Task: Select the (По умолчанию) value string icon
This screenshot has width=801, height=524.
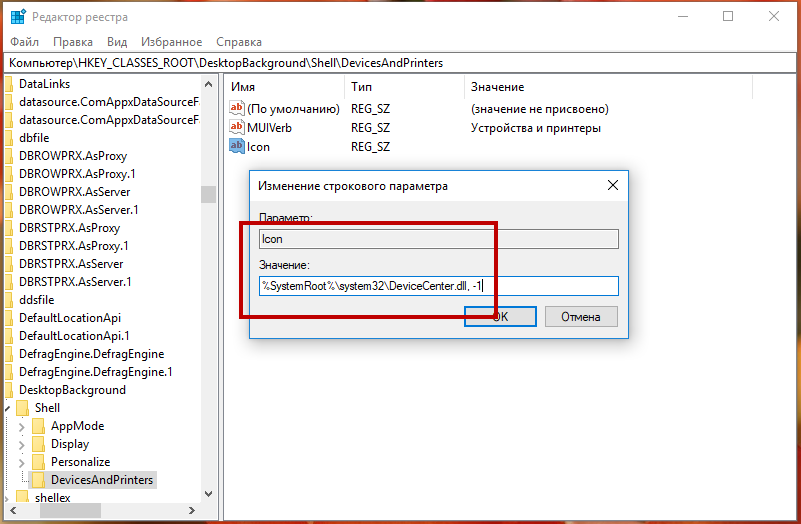Action: tap(237, 108)
